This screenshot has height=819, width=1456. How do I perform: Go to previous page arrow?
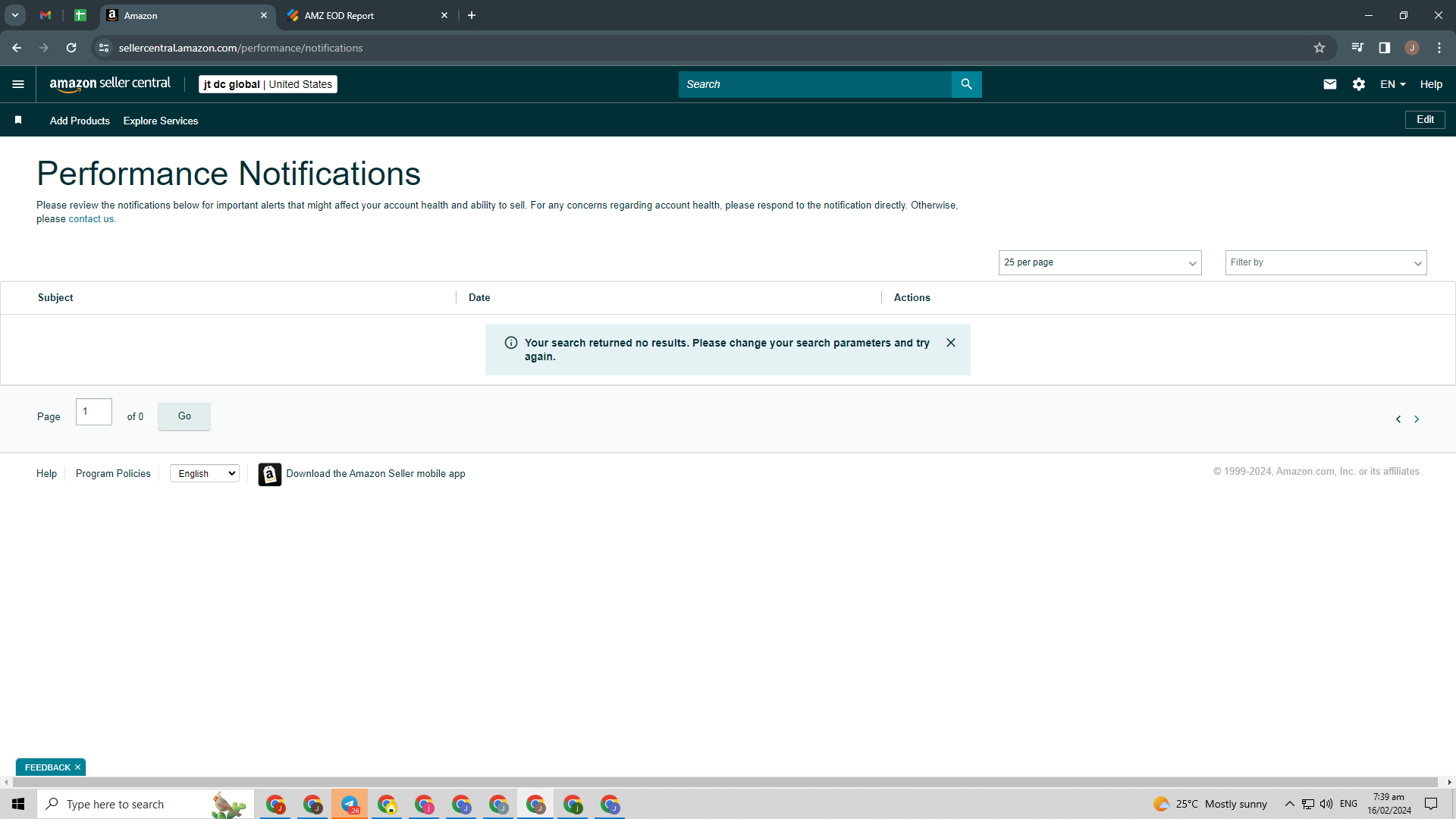coord(1398,419)
